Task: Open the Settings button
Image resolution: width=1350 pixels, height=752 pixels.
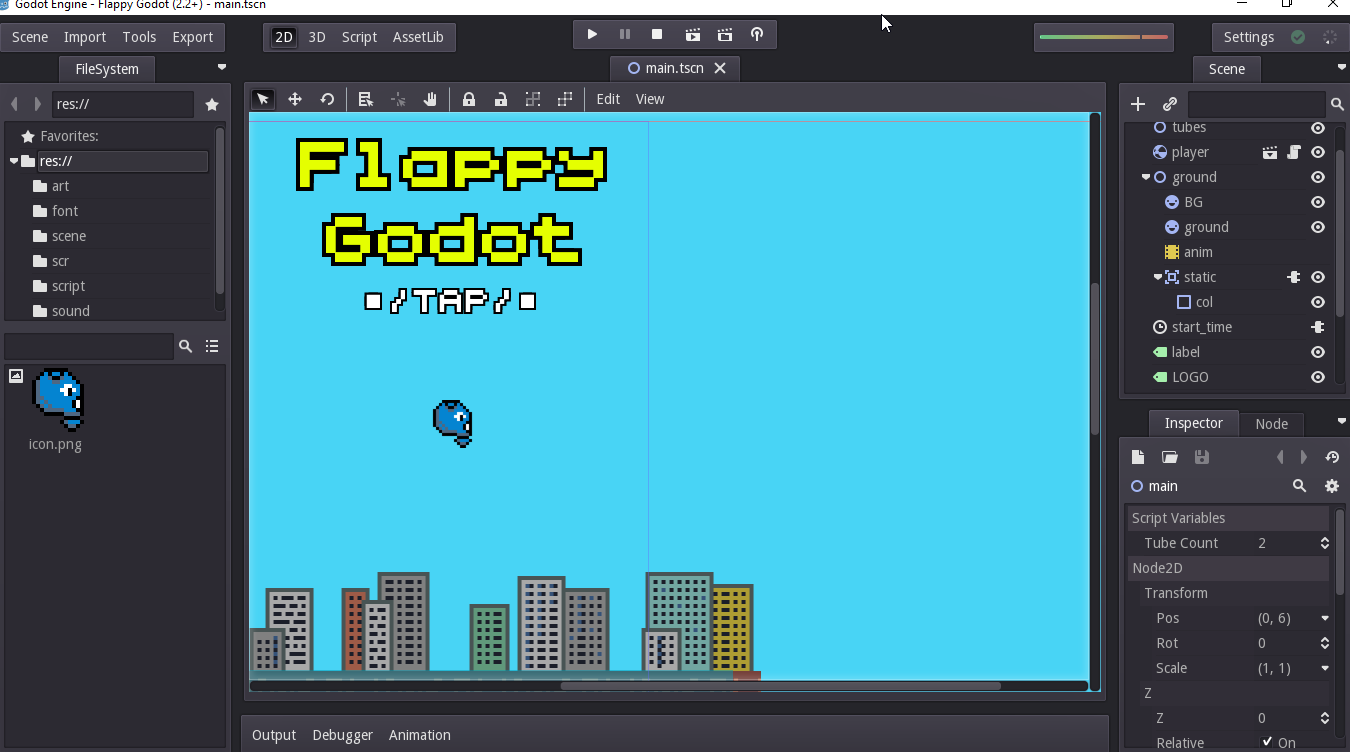Action: tap(1249, 37)
